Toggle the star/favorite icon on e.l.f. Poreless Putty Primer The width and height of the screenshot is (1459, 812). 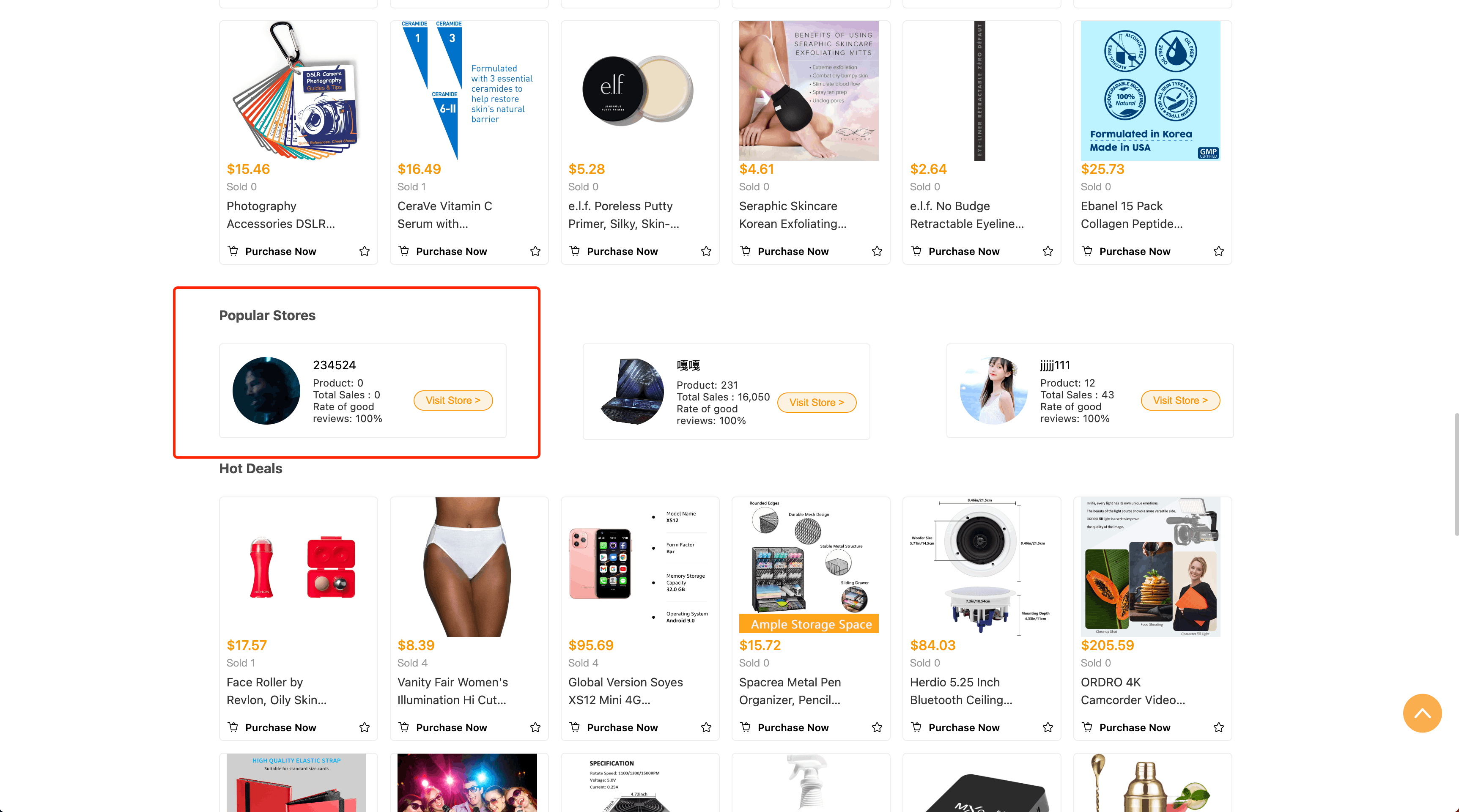point(707,251)
